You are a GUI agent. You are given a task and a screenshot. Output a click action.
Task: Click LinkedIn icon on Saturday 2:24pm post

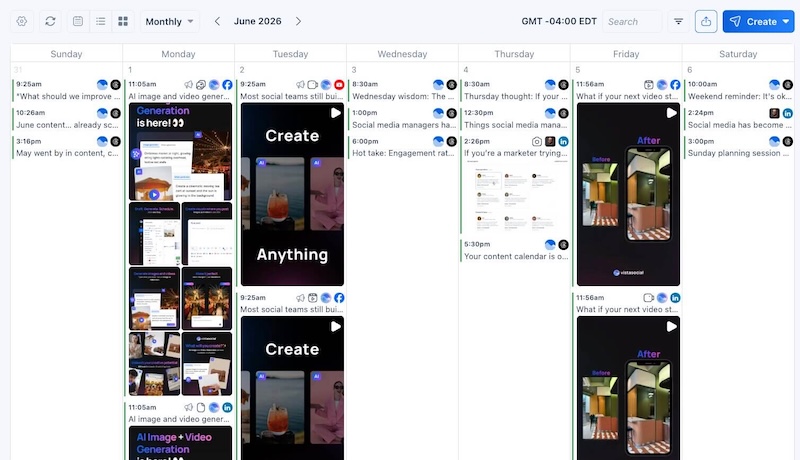(787, 113)
